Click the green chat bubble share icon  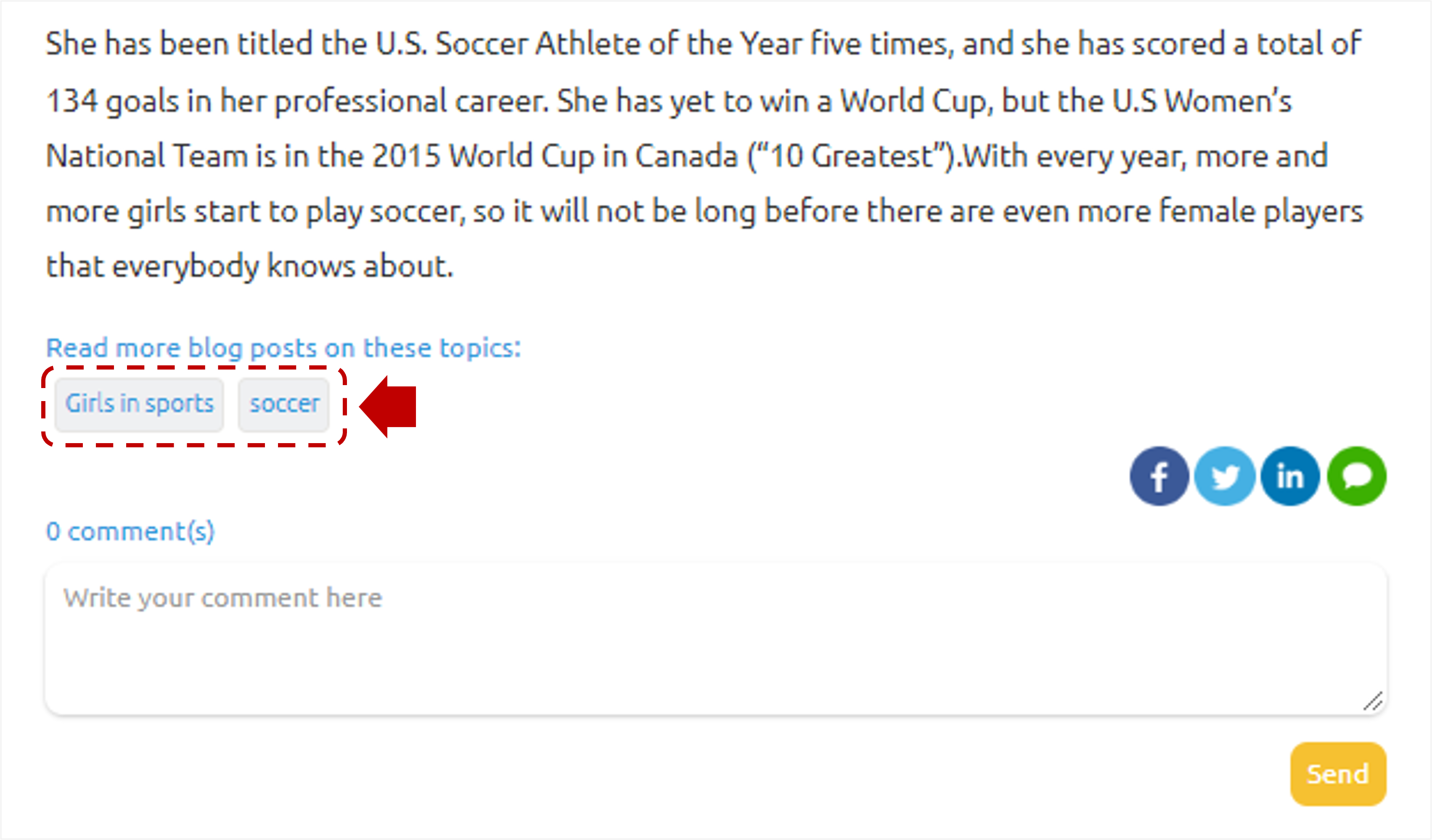coord(1356,476)
